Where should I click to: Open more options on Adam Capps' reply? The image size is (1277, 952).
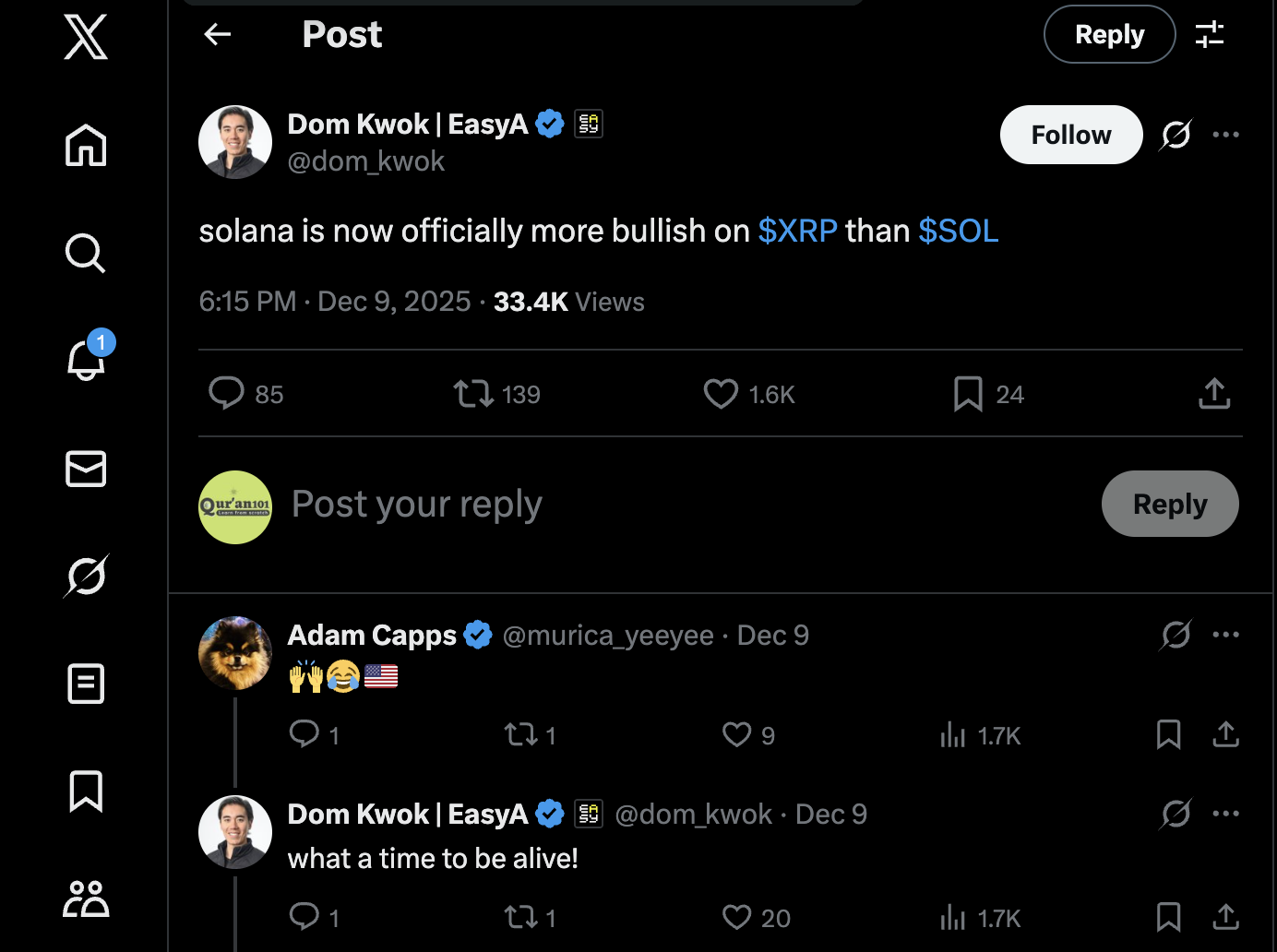click(x=1225, y=635)
